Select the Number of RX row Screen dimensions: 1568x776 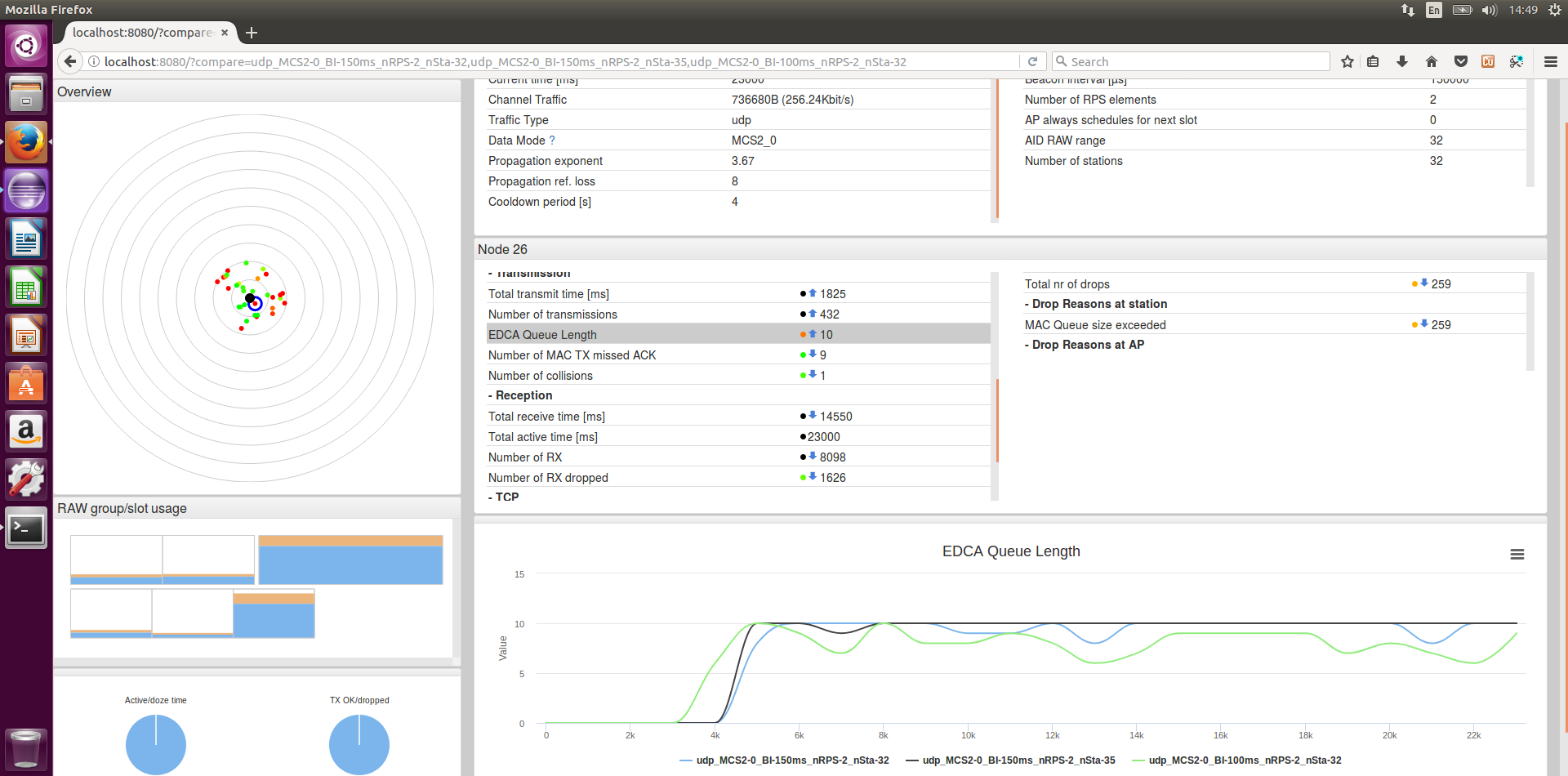pyautogui.click(x=738, y=457)
